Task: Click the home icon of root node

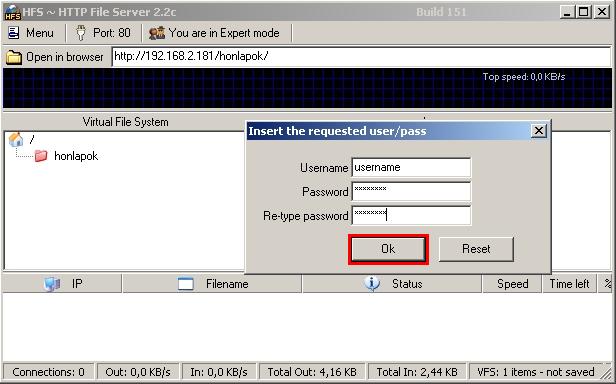Action: (16, 140)
